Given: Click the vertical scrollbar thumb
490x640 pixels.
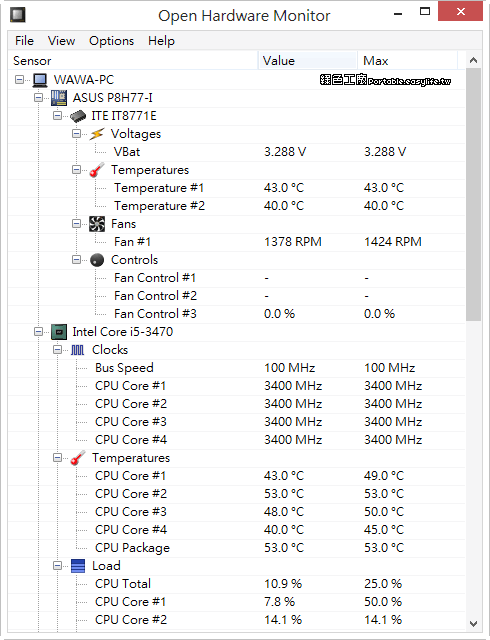Looking at the screenshot, I should point(473,195).
